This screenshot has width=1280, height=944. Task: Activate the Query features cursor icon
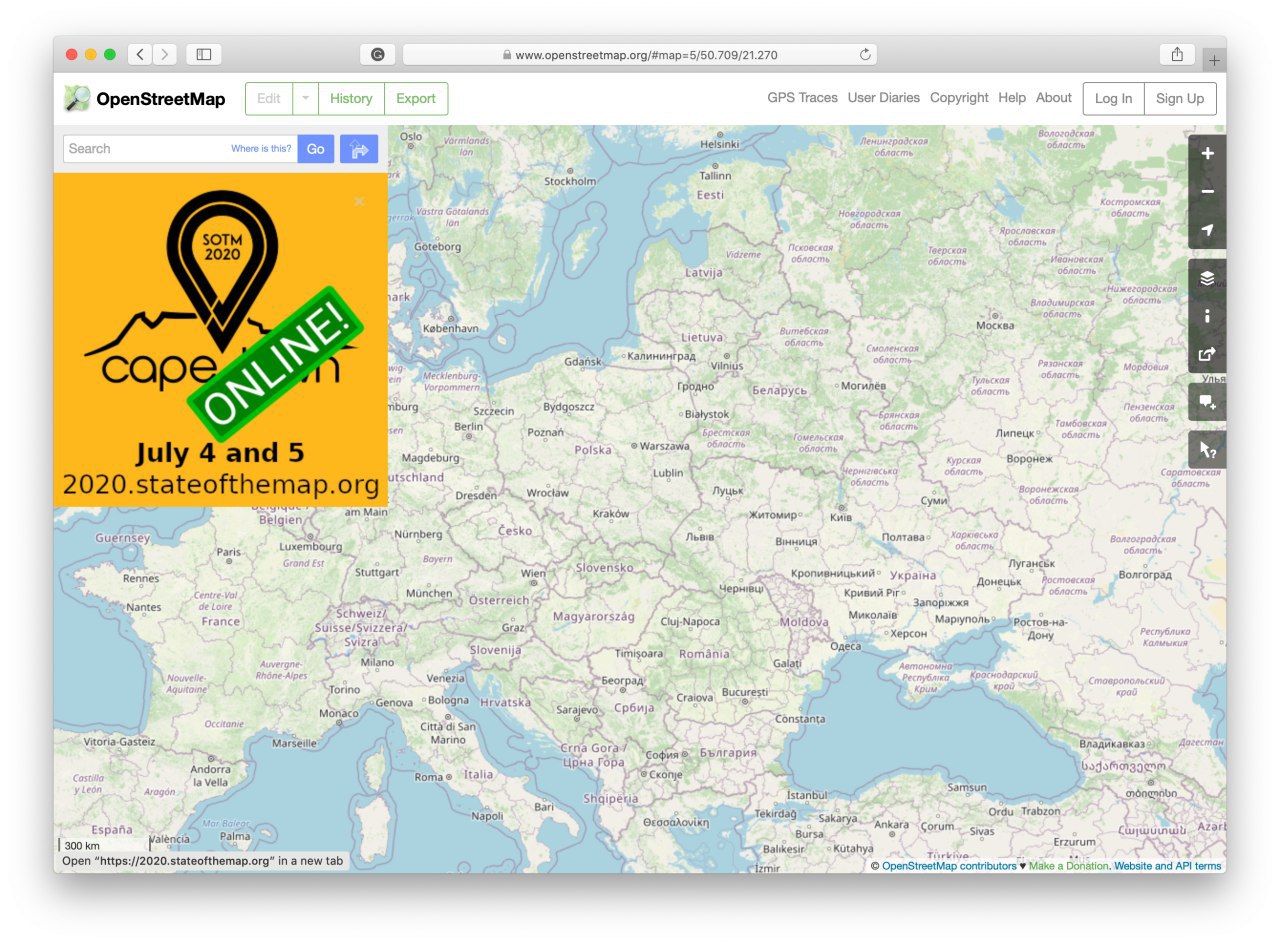[1207, 450]
